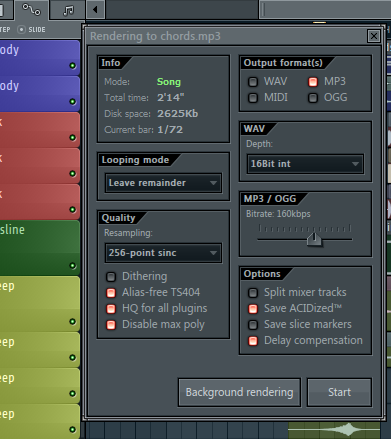This screenshot has width=391, height=439.
Task: Click the music note icon tab
Action: pyautogui.click(x=68, y=10)
